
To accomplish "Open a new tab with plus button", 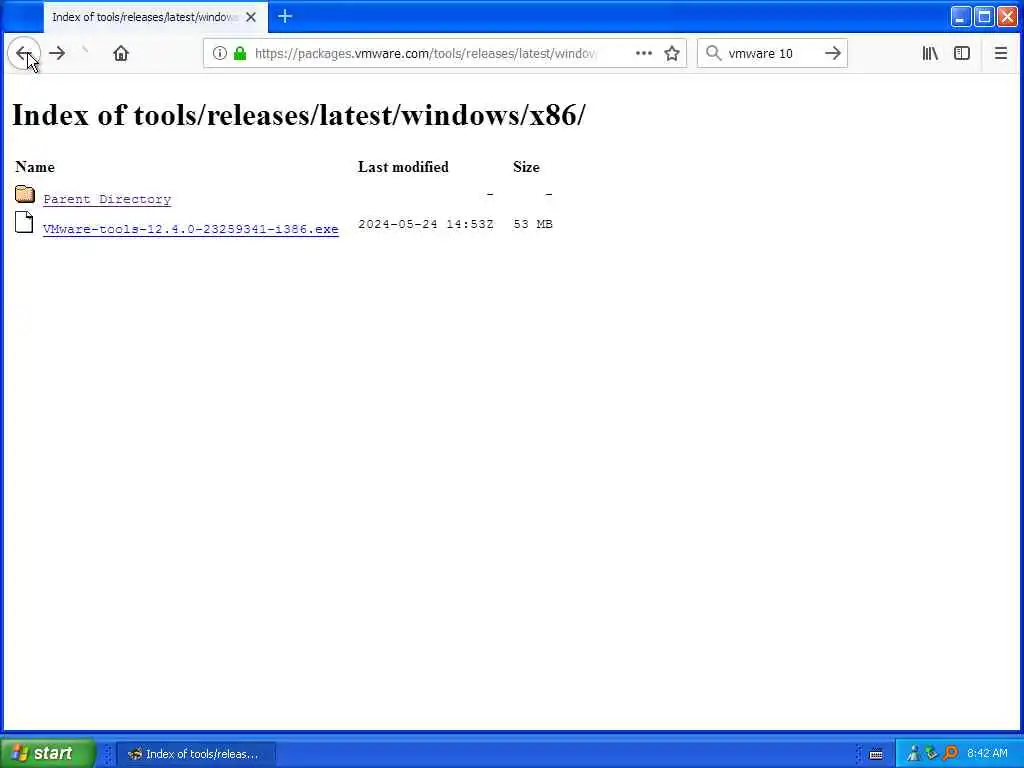I will [285, 17].
